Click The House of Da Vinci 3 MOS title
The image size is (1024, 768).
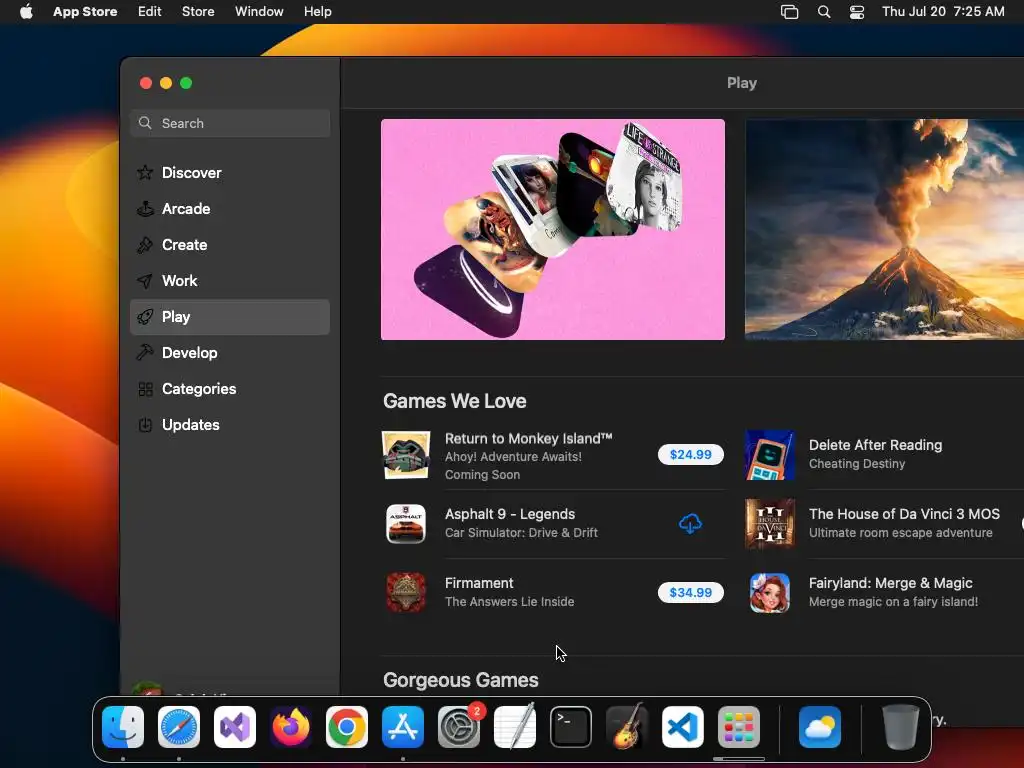(x=904, y=515)
